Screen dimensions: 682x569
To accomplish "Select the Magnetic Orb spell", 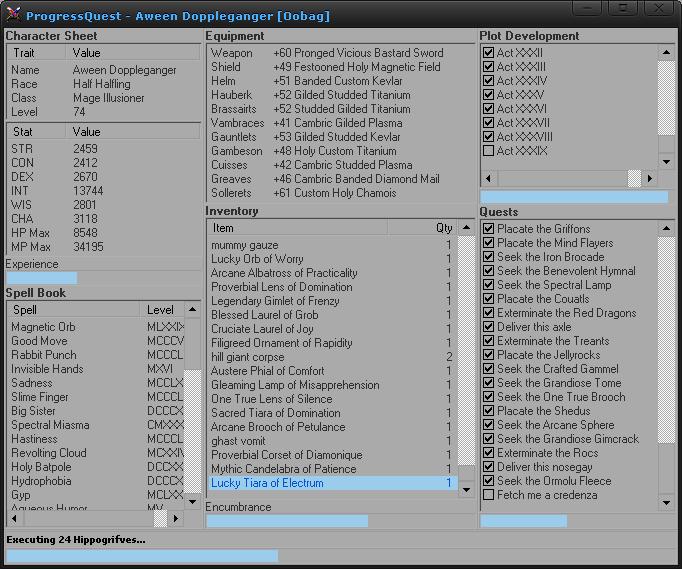I will pyautogui.click(x=96, y=327).
